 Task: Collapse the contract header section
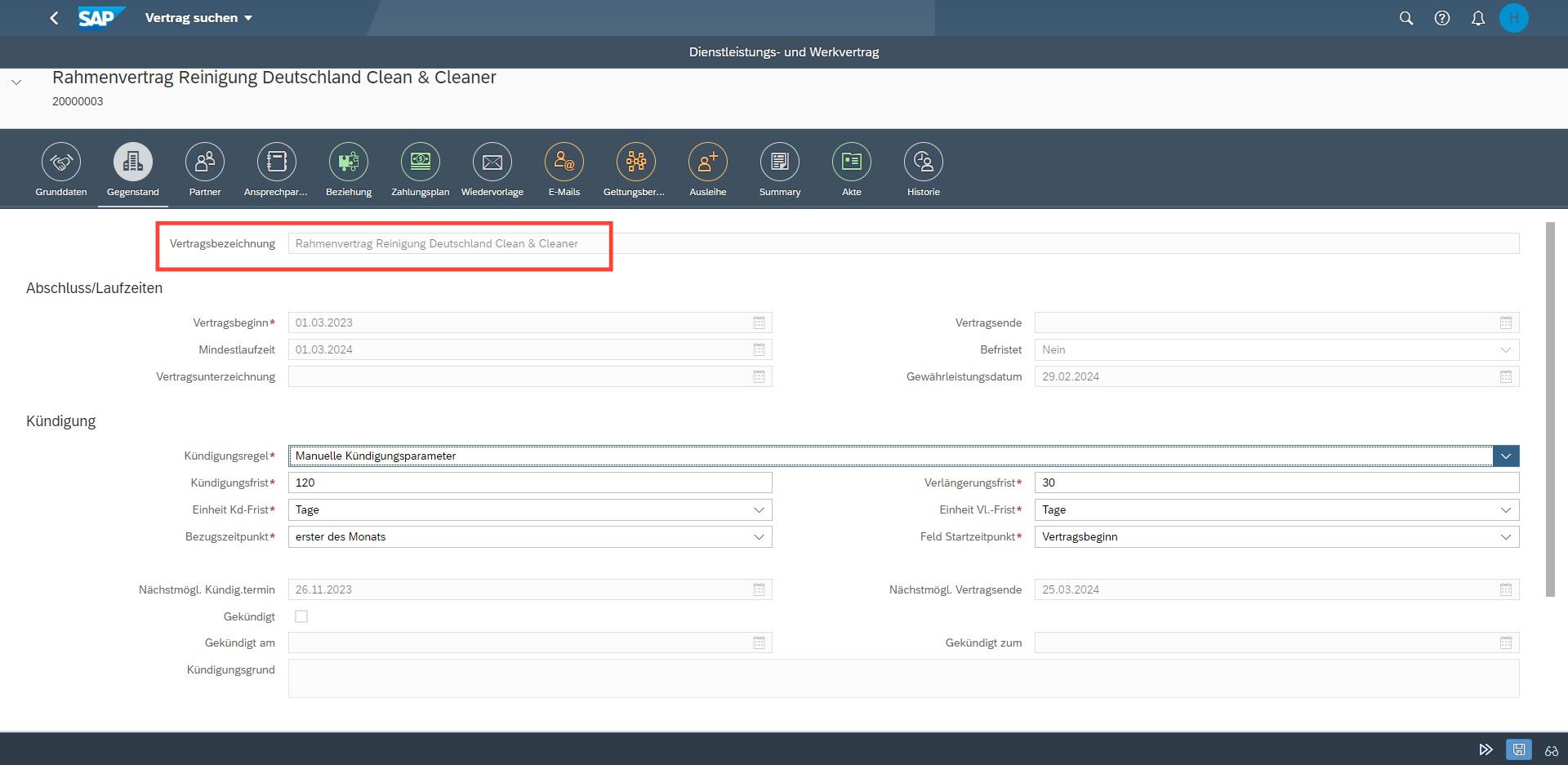click(x=16, y=82)
